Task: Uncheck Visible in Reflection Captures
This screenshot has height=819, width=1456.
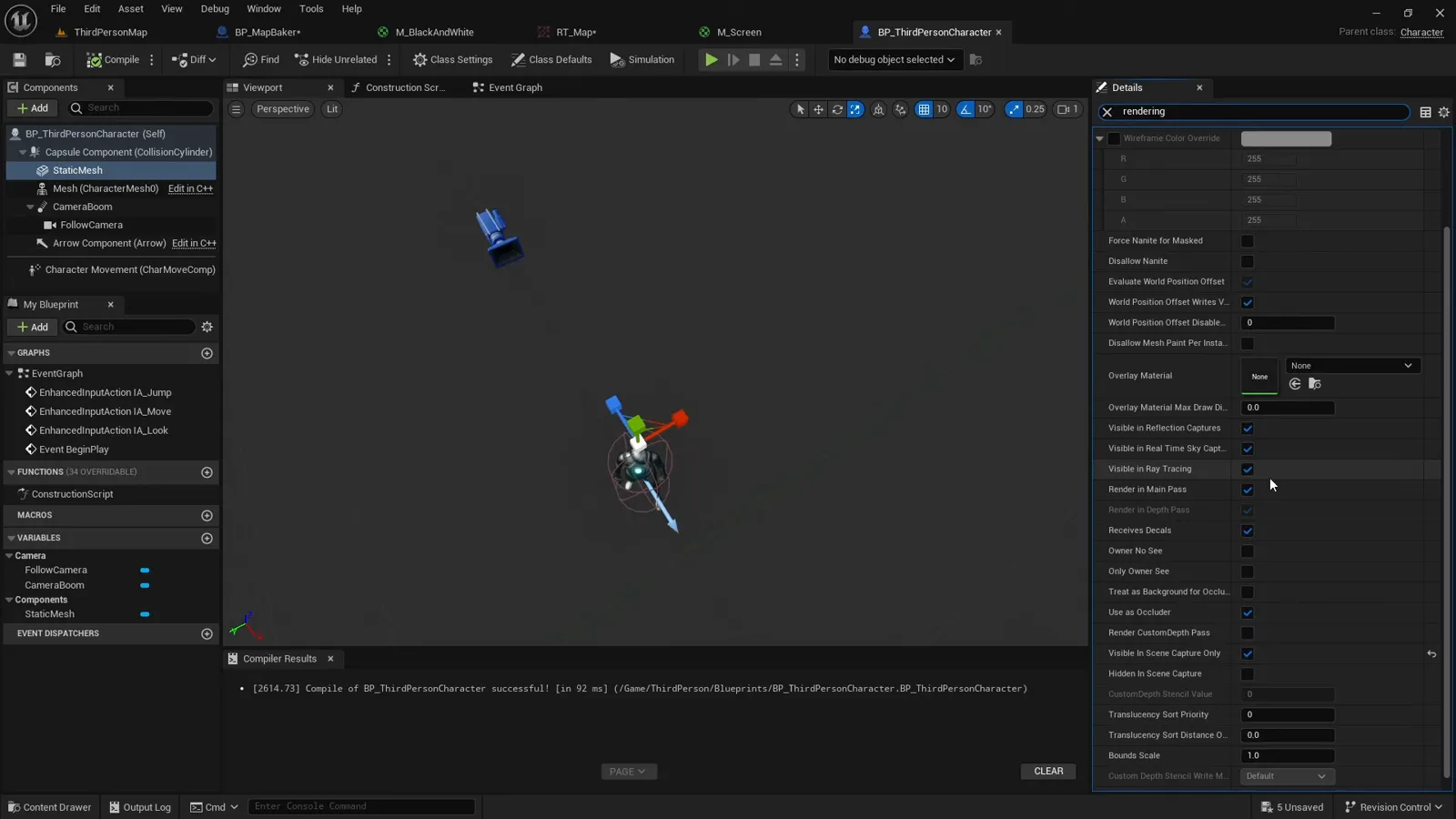Action: 1247,428
